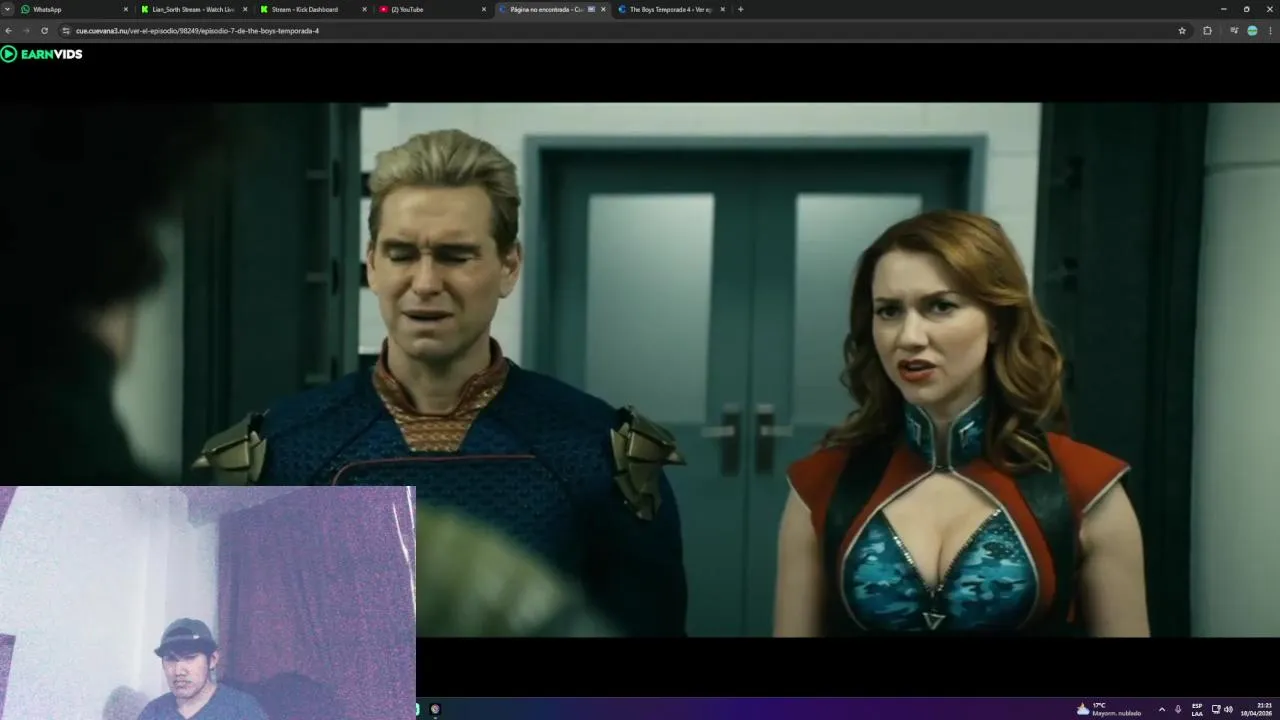
Task: Click the webcam overlay thumbnail
Action: coord(207,603)
